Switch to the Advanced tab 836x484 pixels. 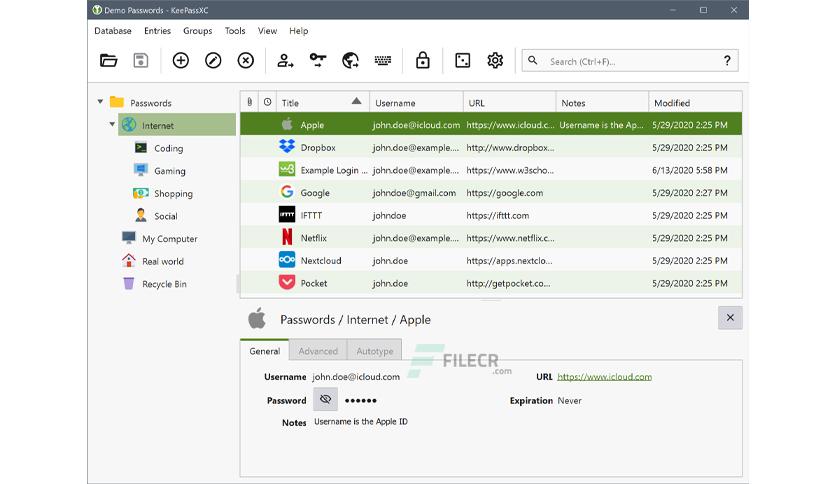(318, 351)
